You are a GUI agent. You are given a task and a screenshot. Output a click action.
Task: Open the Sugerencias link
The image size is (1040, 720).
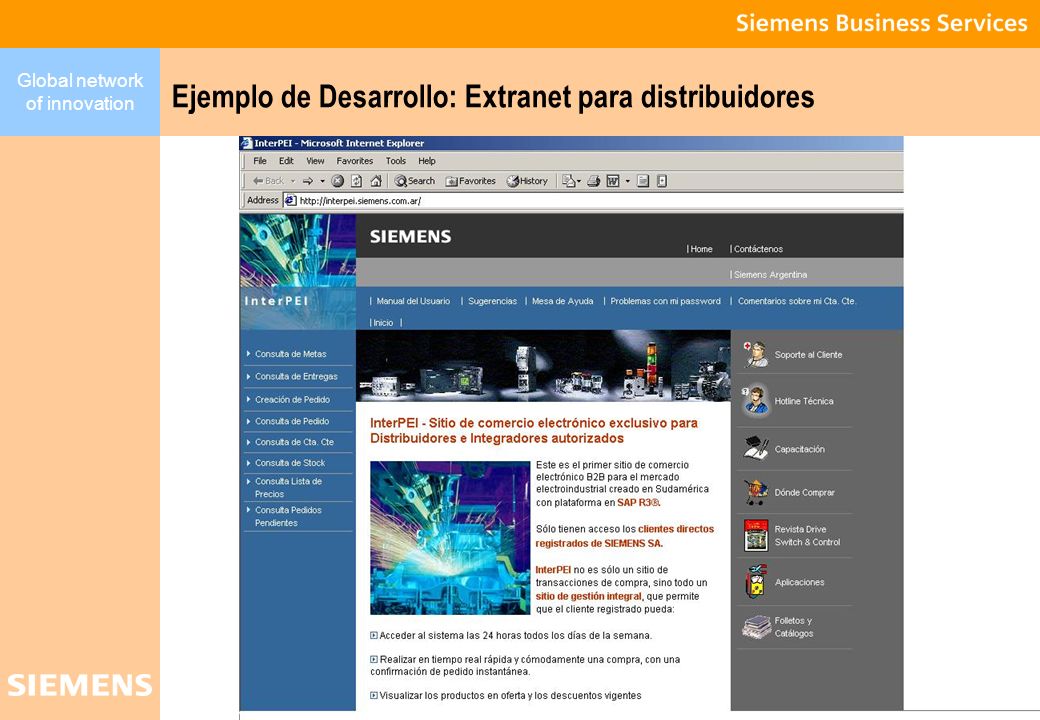pyautogui.click(x=492, y=301)
